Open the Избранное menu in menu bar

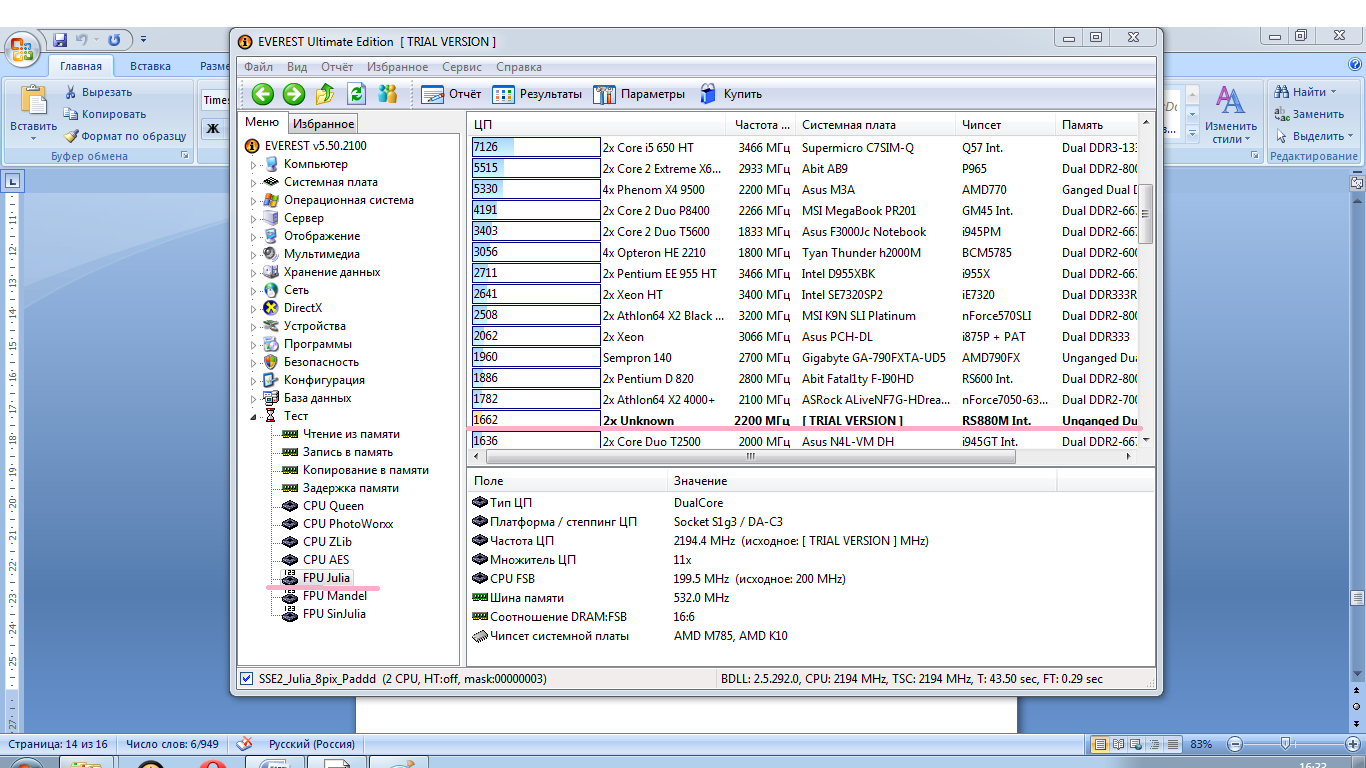(397, 67)
